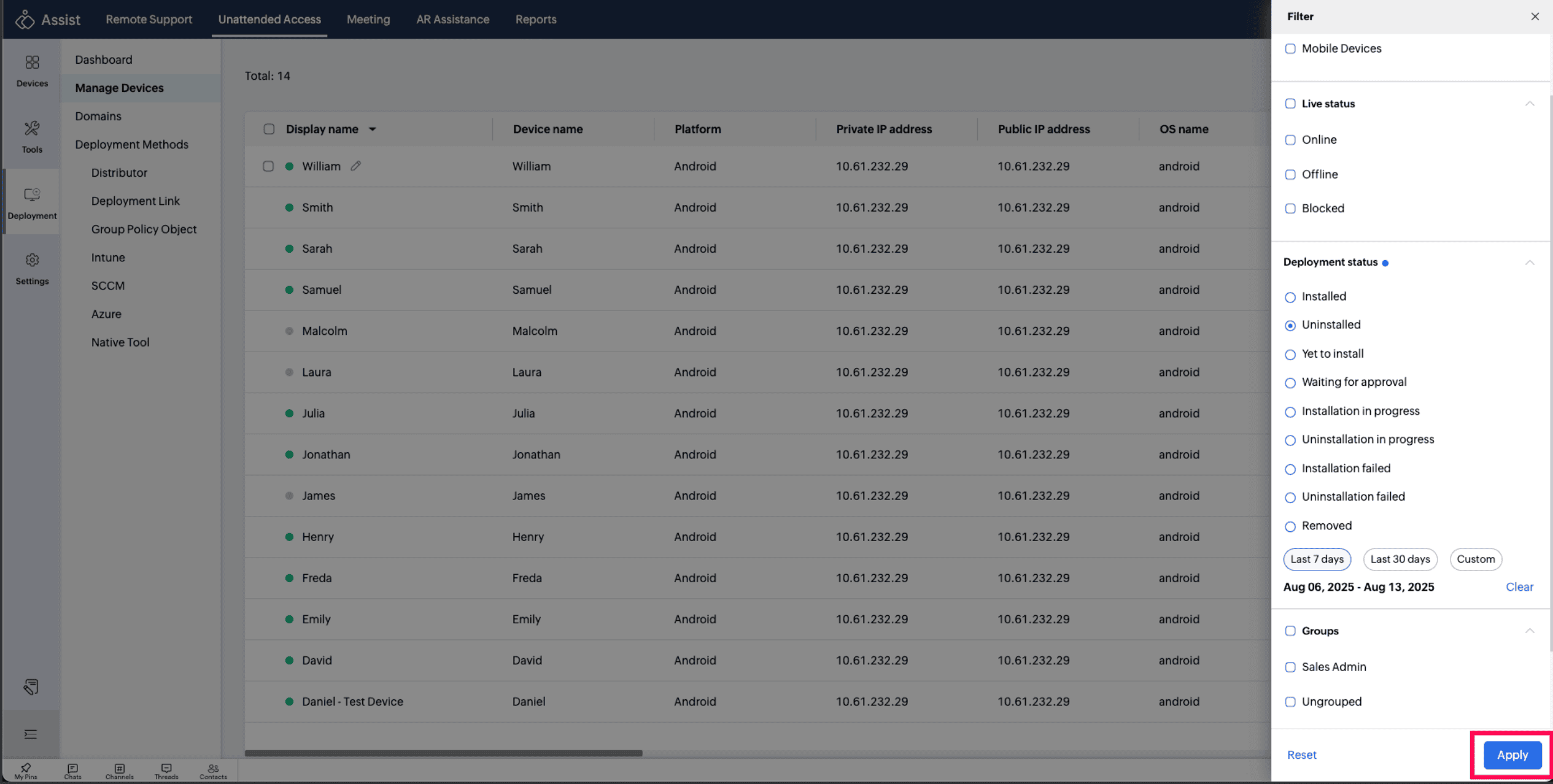Switch to the Reports tab

(x=535, y=19)
